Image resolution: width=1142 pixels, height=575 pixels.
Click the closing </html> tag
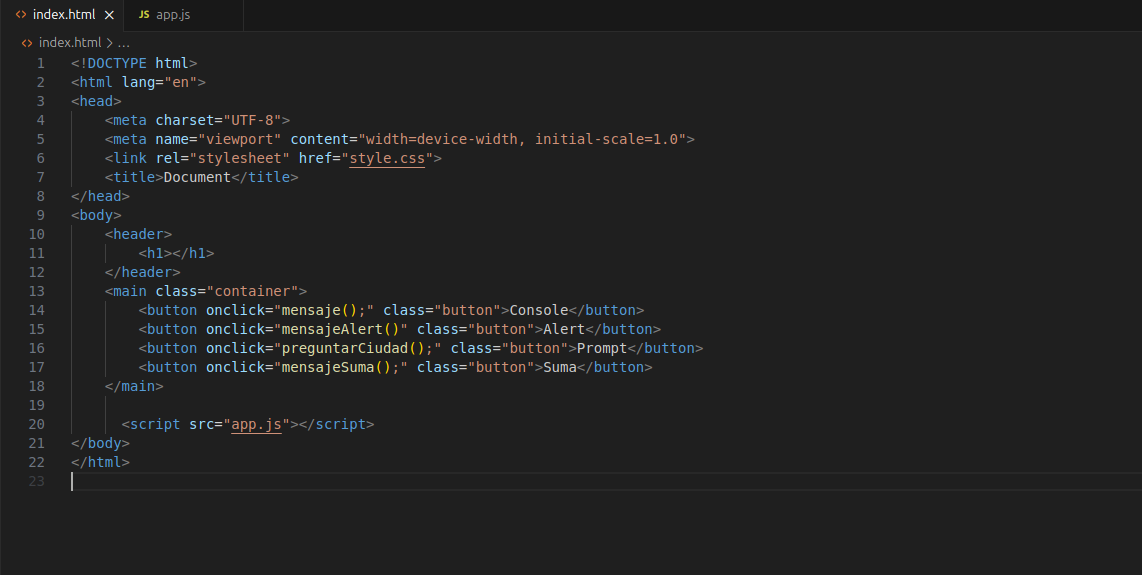[x=101, y=462]
